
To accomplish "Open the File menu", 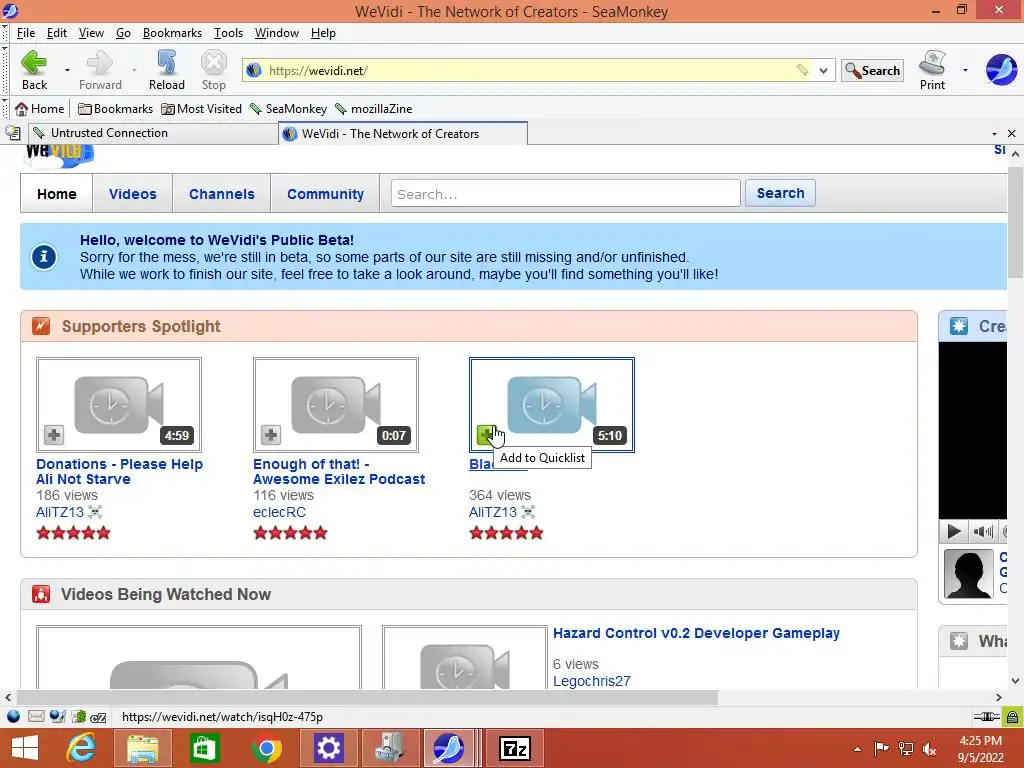I will pyautogui.click(x=25, y=33).
